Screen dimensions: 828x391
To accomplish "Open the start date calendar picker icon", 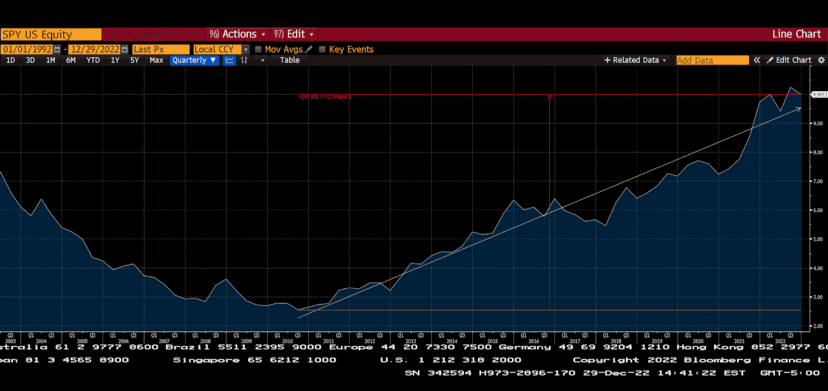I will click(57, 49).
